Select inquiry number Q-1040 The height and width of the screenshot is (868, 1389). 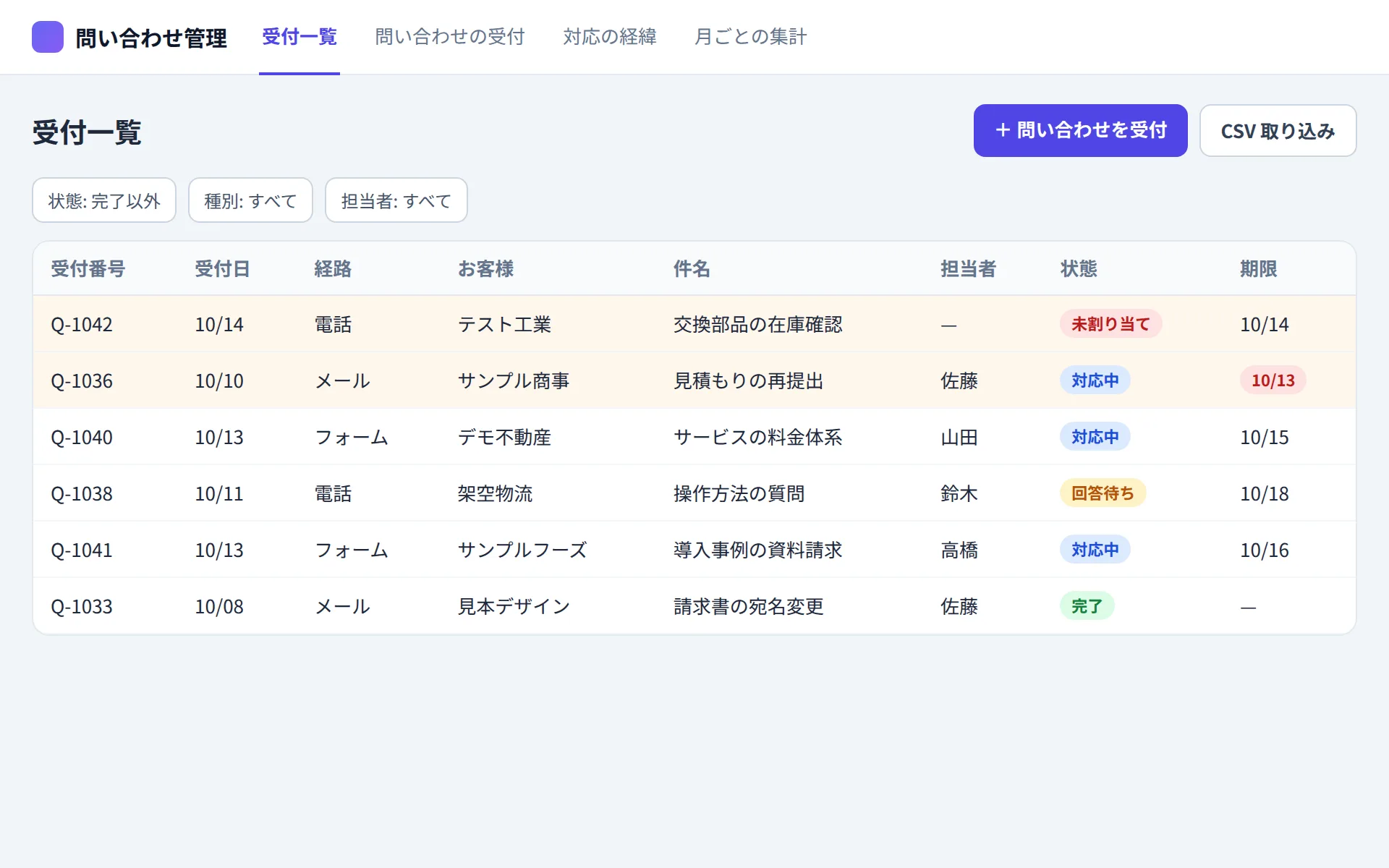[x=82, y=438]
